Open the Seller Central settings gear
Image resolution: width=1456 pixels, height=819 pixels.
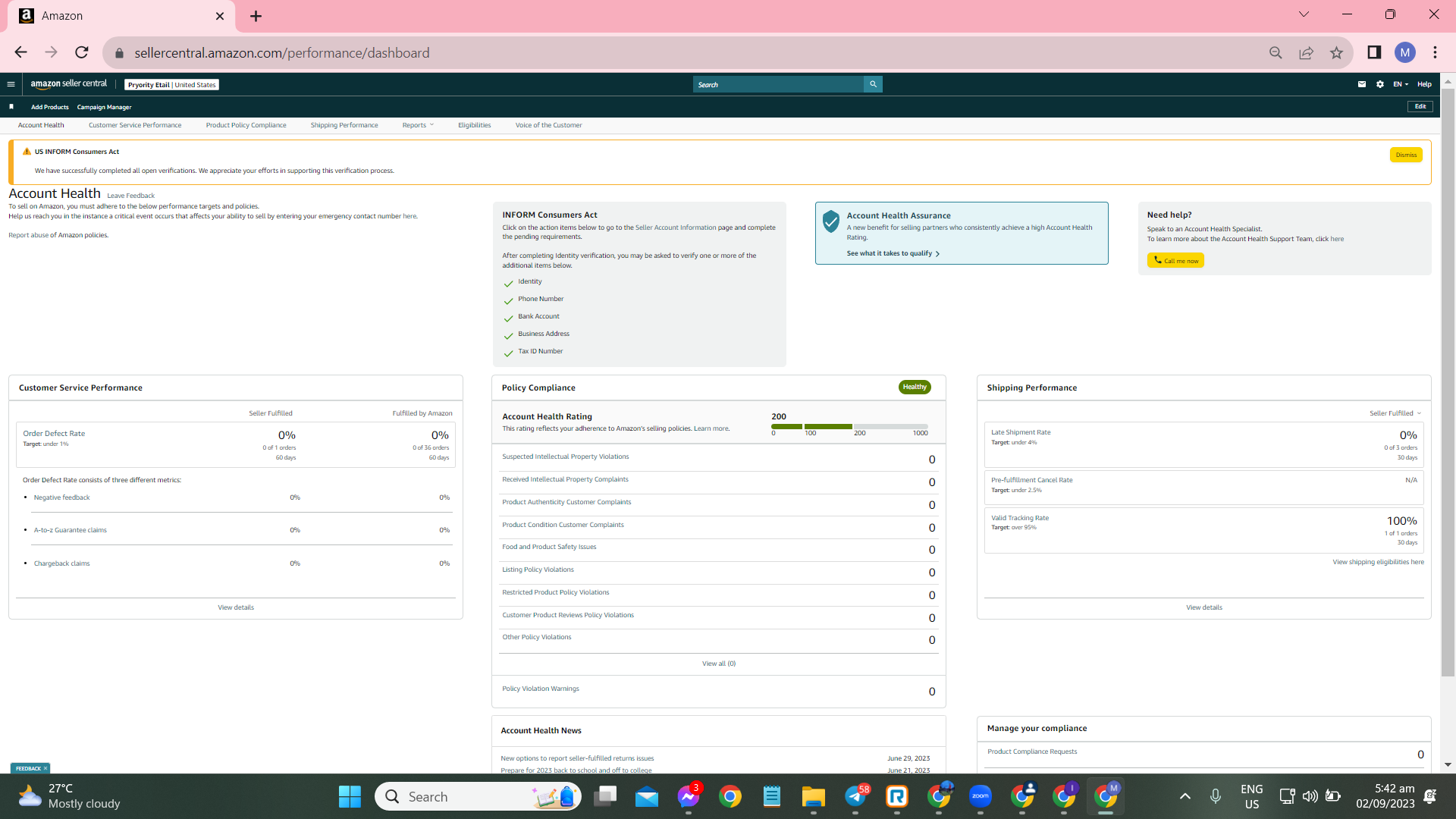point(1380,84)
